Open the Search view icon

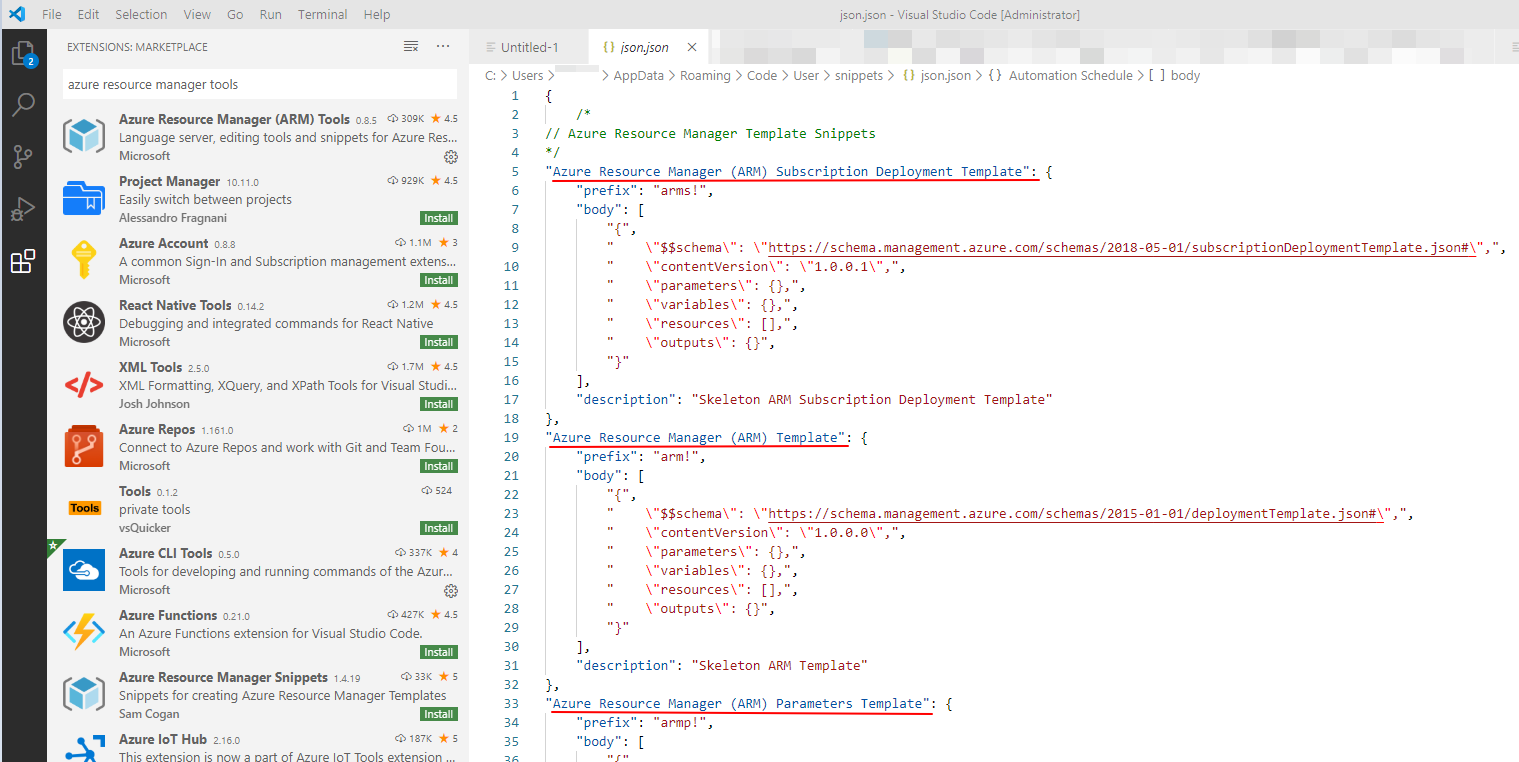click(x=23, y=105)
